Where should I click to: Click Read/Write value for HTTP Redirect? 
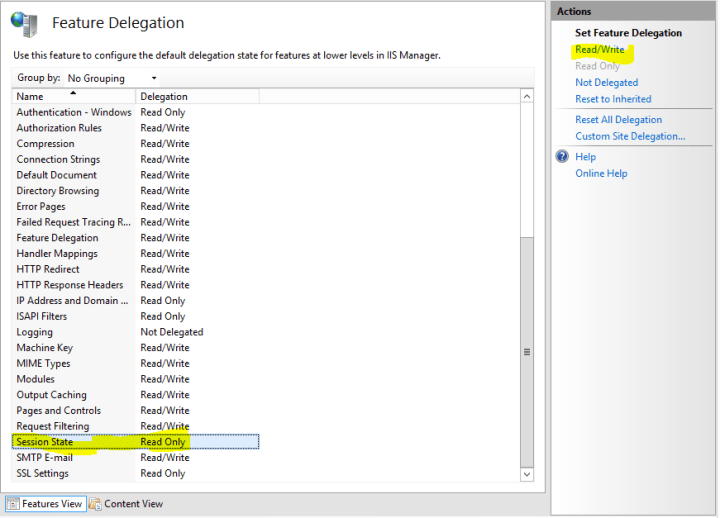coord(165,269)
